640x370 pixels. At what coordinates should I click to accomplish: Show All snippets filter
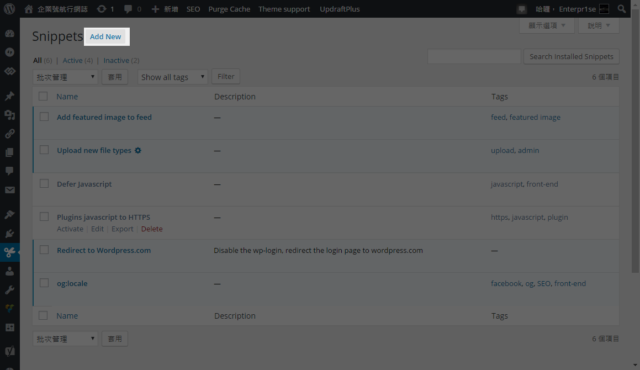pos(37,60)
